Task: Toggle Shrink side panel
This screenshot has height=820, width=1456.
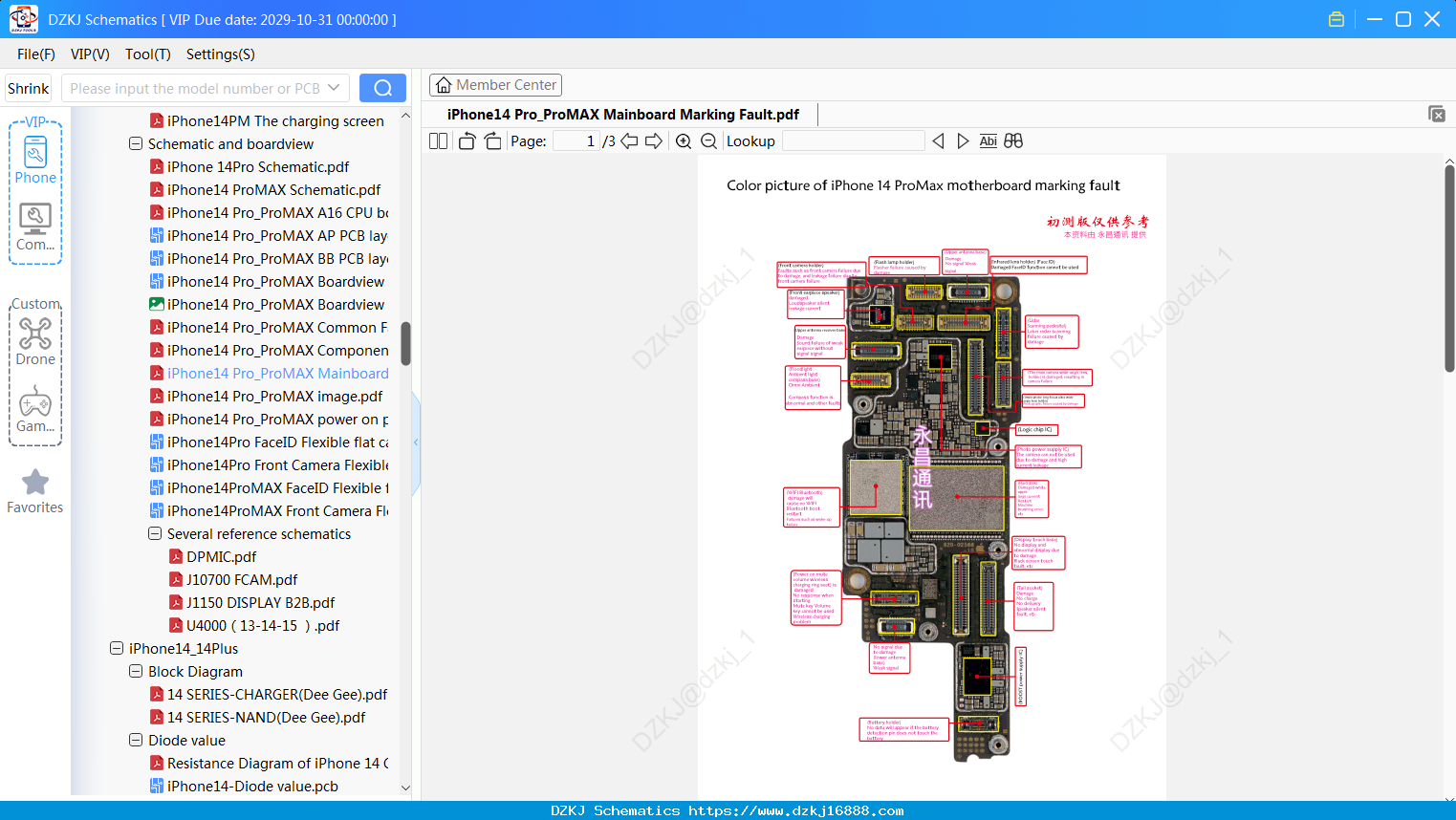Action: click(x=28, y=88)
